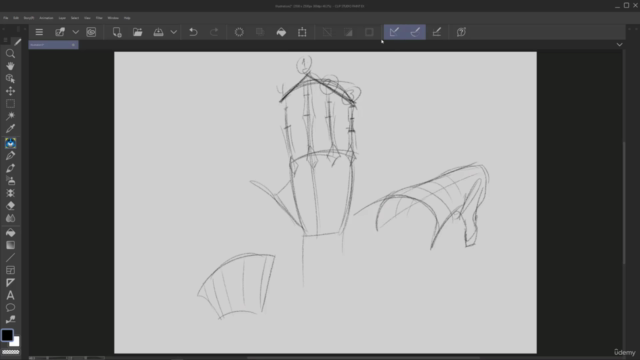The width and height of the screenshot is (640, 360).
Task: Select the Text tool
Action: point(10,295)
